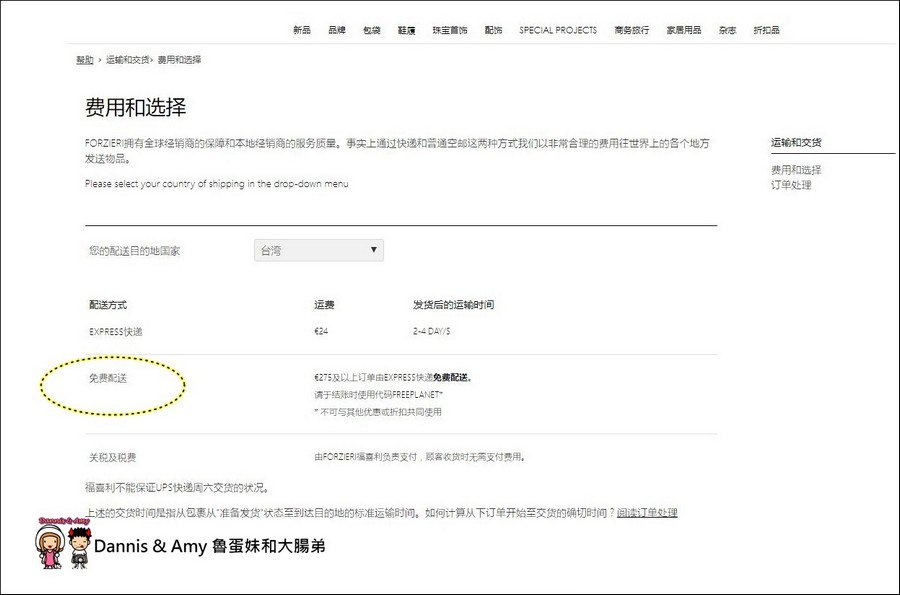Viewport: 900px width, 595px height.
Task: Click the 帮助 breadcrumb link
Action: [x=85, y=60]
